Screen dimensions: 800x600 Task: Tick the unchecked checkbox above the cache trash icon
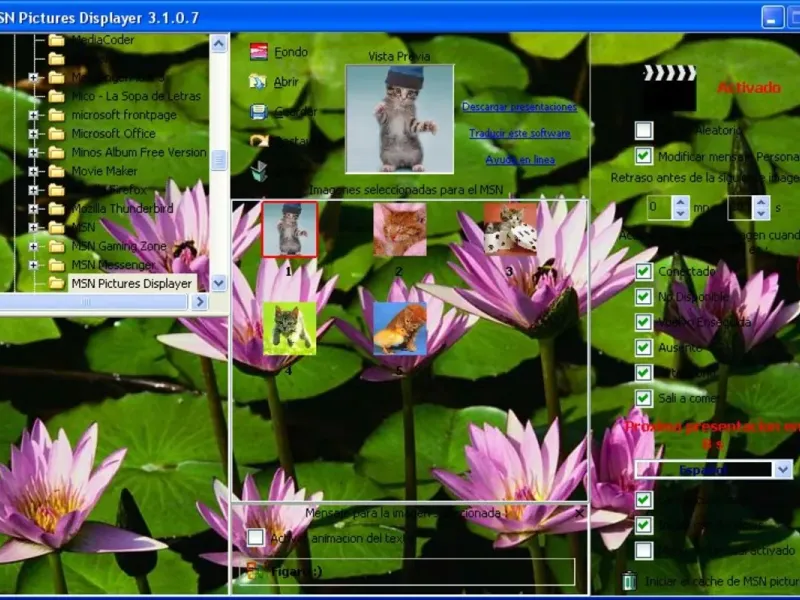pos(644,550)
